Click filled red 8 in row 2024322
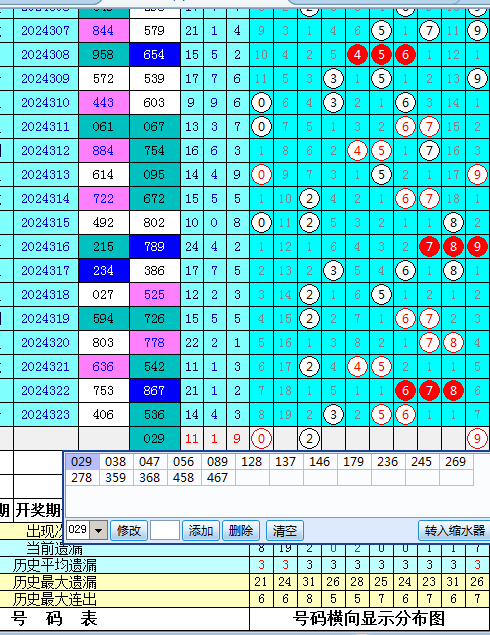 (x=453, y=390)
